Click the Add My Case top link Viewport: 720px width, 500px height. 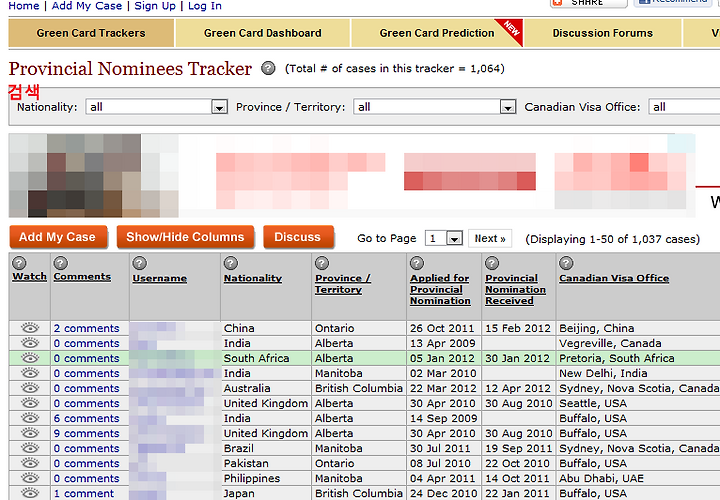pos(87,6)
